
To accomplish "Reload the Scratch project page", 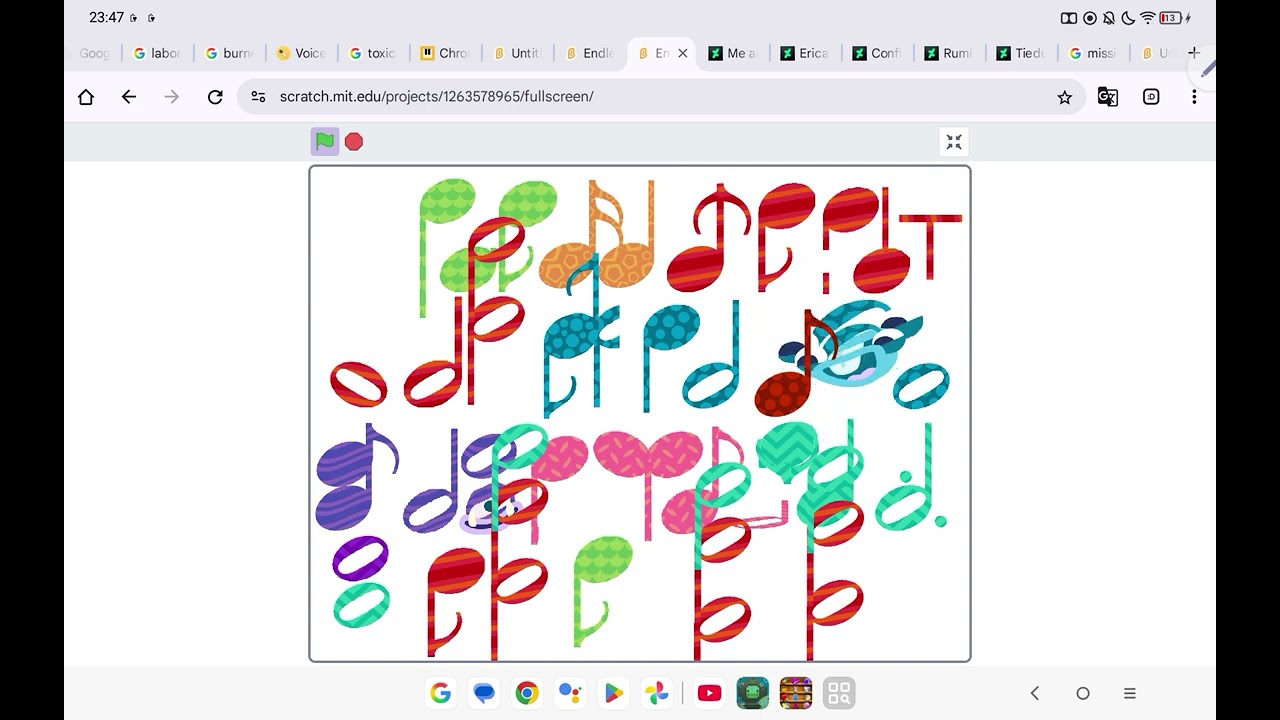I will point(215,97).
